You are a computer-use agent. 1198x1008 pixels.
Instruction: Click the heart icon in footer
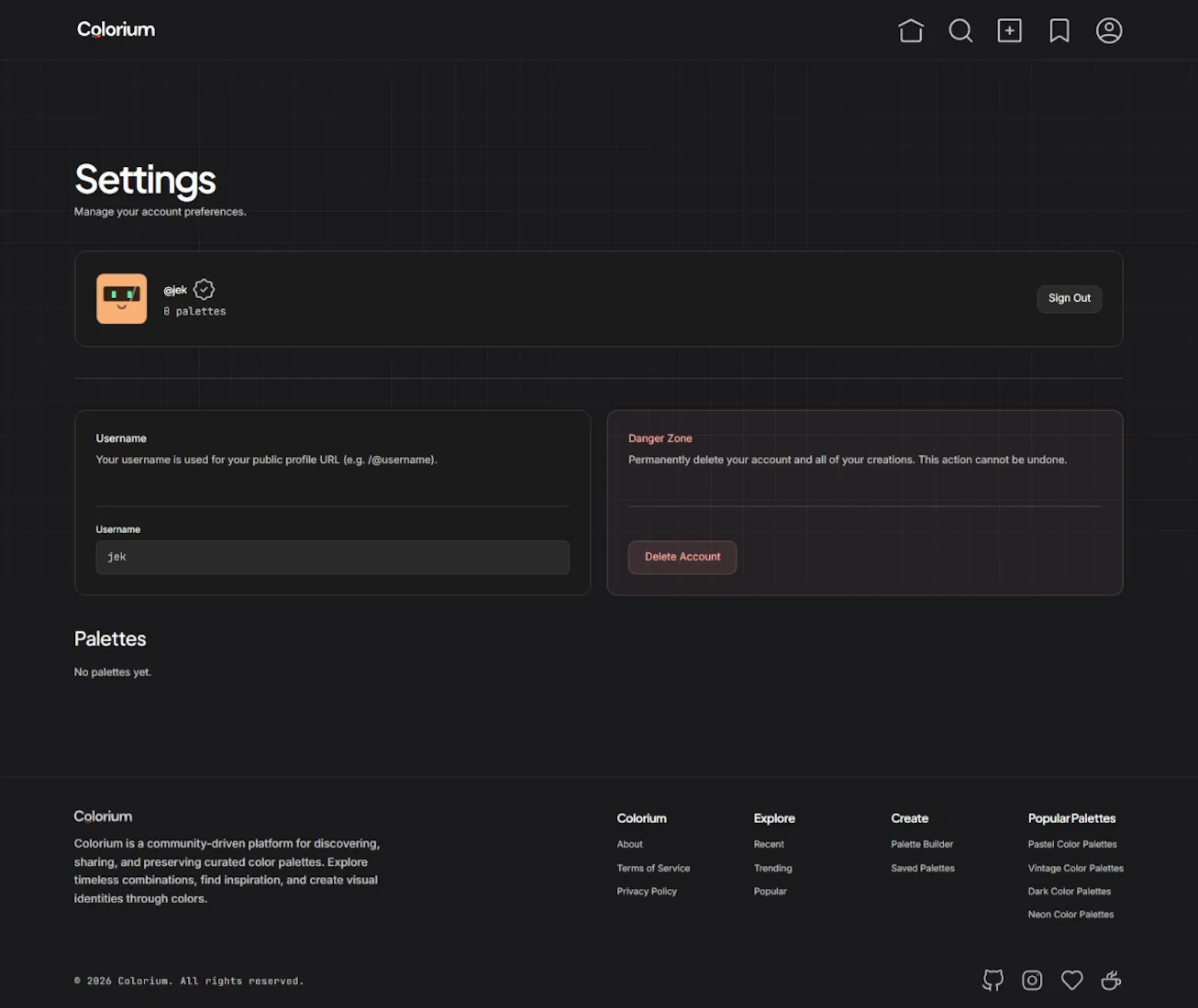point(1072,980)
